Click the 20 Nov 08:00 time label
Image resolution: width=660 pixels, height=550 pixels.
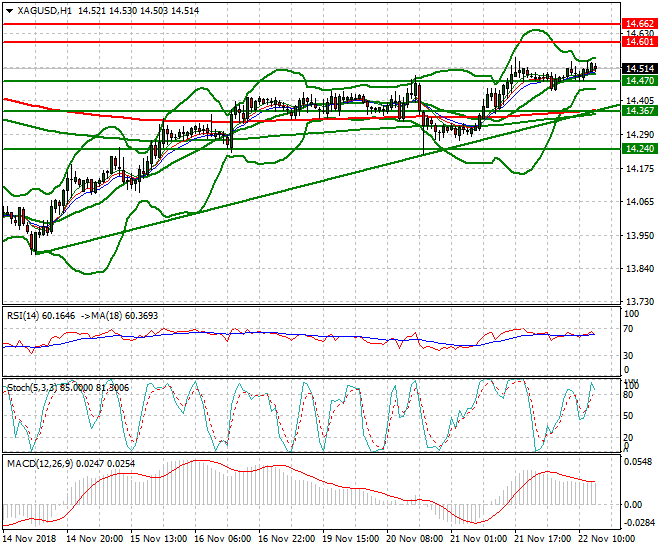tap(415, 539)
